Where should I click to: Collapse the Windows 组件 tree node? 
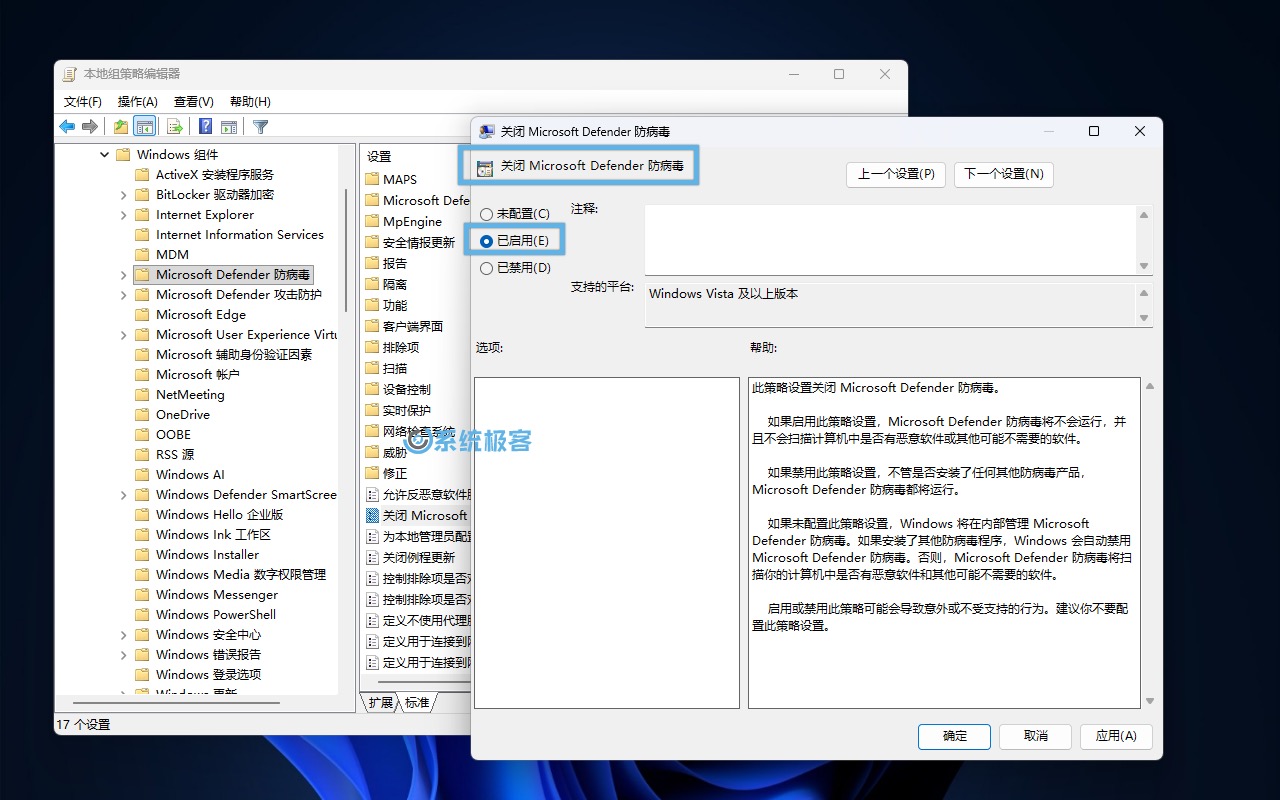click(x=104, y=155)
